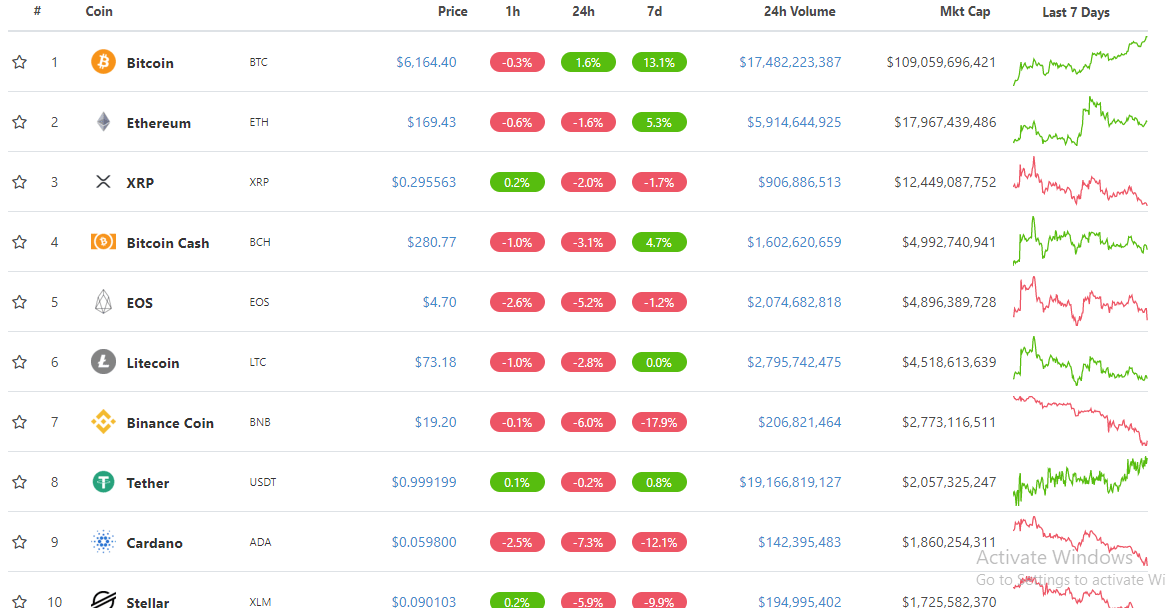Open the Ethereum coin page link
This screenshot has height=608, width=1166.
click(158, 123)
